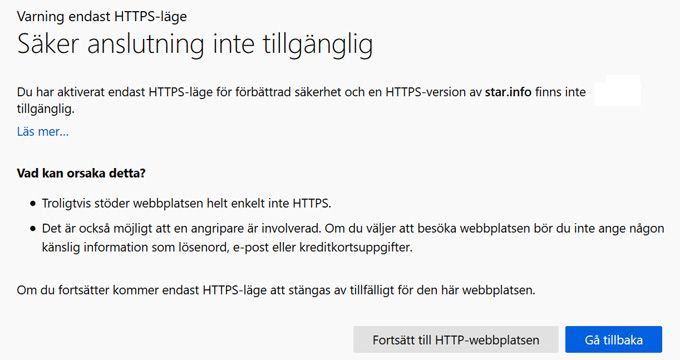
Task: Click the 'Vad kan orsaka detta?' heading
Action: tap(81, 173)
